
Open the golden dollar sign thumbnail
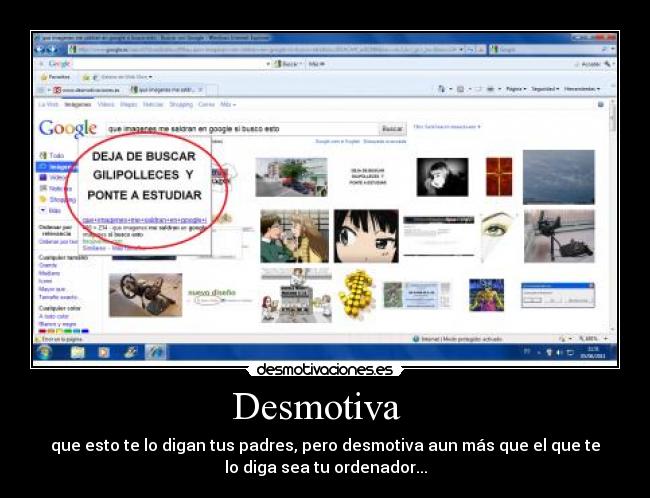tap(357, 295)
